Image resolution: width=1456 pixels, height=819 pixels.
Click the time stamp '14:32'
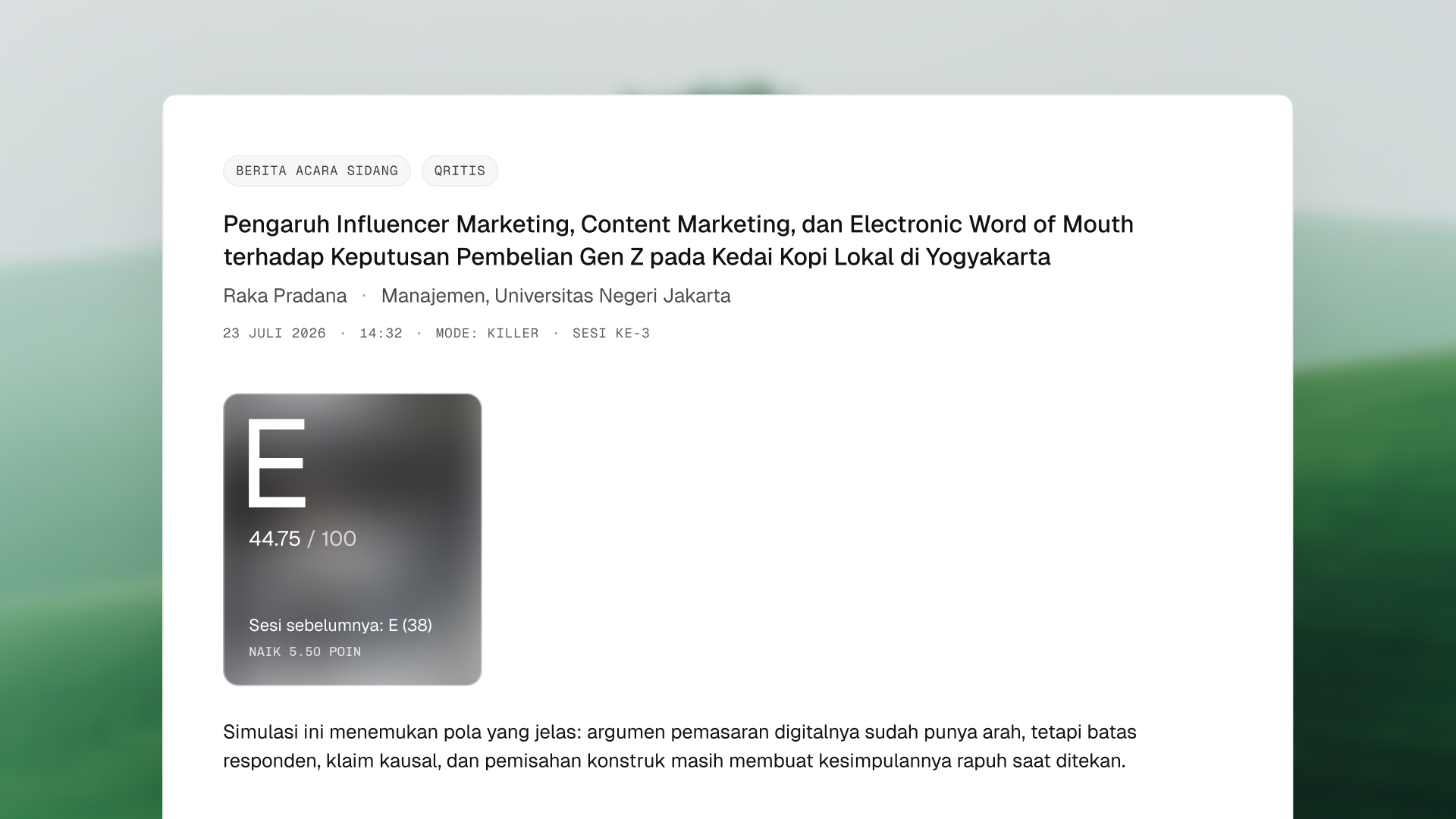pos(381,334)
